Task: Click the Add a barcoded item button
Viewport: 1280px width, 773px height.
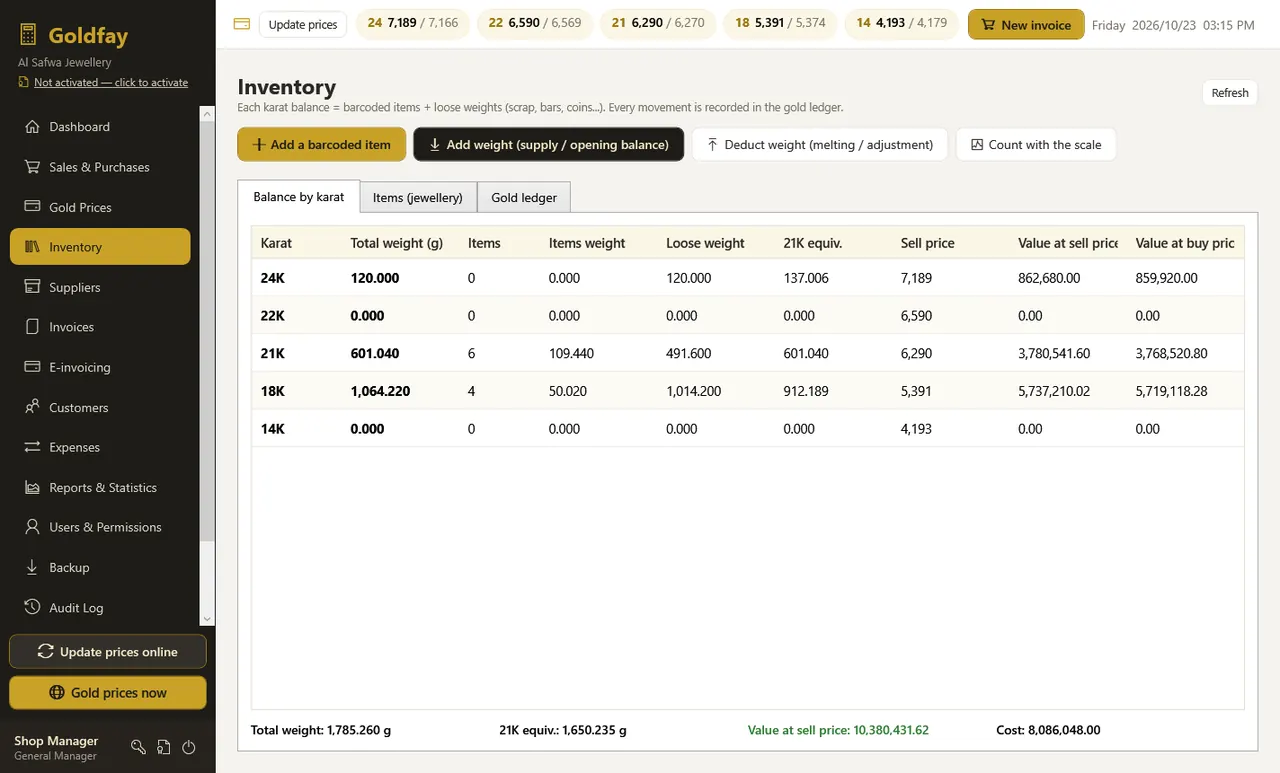Action: [x=322, y=145]
